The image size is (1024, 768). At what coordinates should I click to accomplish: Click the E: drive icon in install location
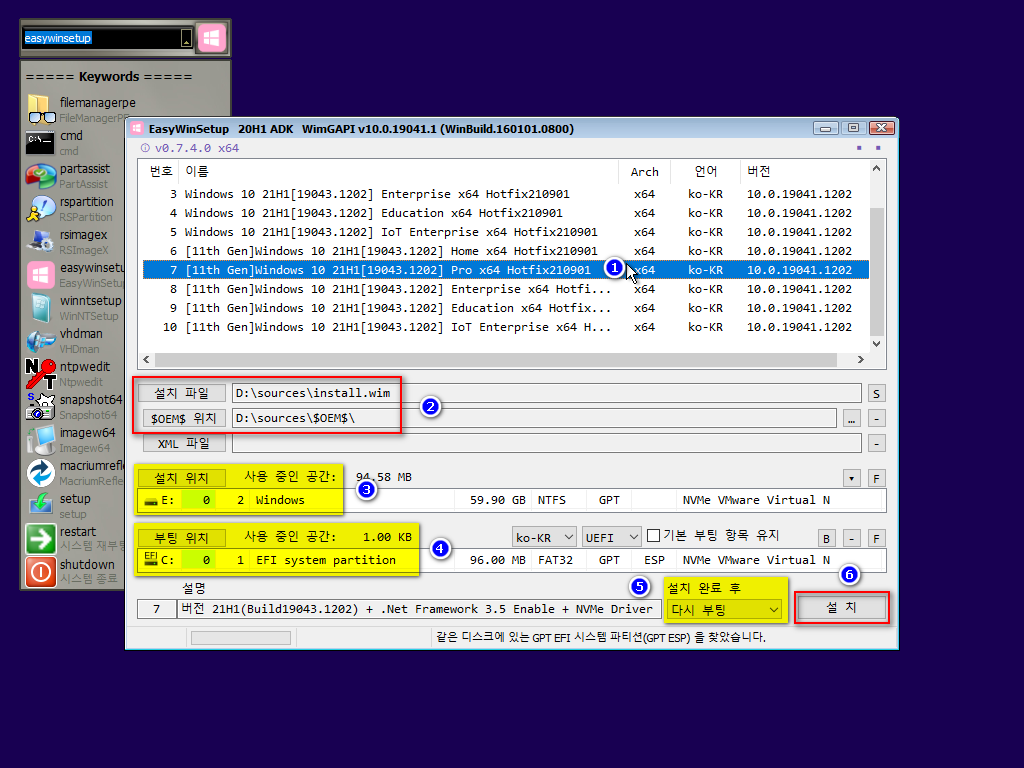[151, 501]
